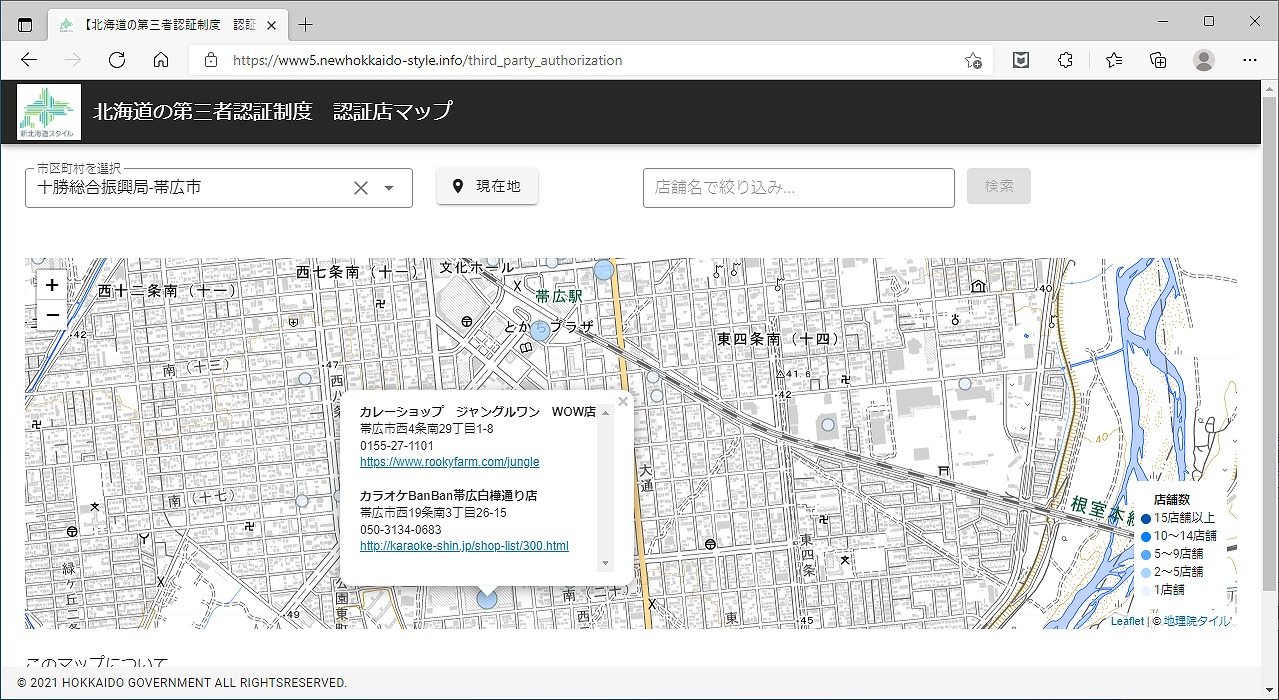Image resolution: width=1279 pixels, height=700 pixels.
Task: Expand the municipality dropdown arrow
Action: coord(390,188)
